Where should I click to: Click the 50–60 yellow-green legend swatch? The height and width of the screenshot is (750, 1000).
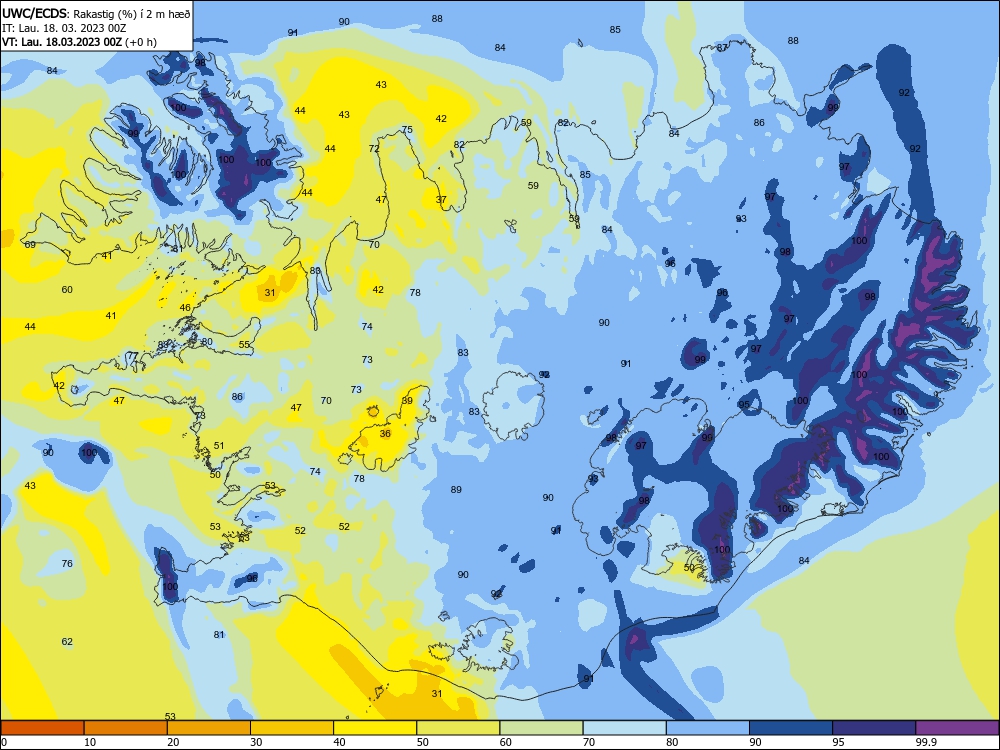coord(458,728)
